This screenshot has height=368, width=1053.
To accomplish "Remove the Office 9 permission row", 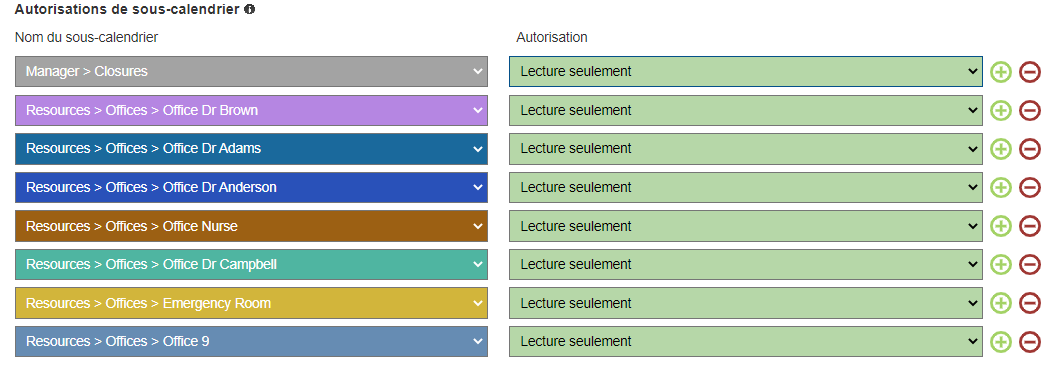I will point(1029,342).
